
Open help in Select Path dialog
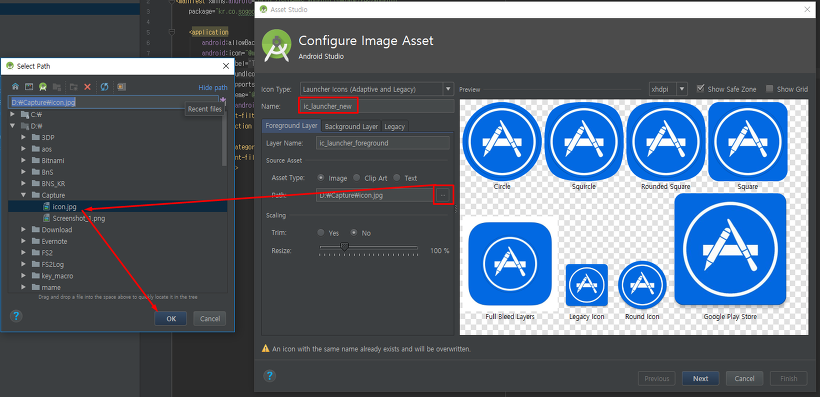point(16,316)
